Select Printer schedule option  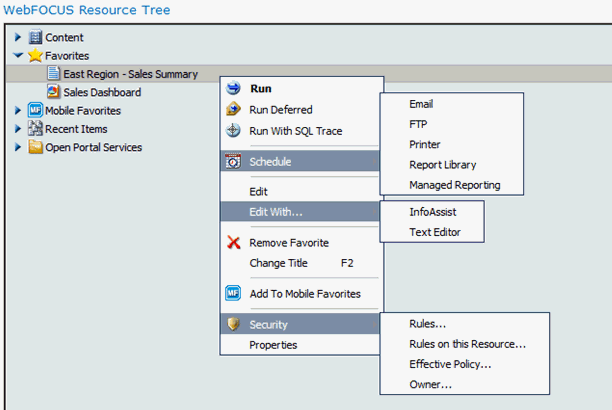(x=452, y=144)
